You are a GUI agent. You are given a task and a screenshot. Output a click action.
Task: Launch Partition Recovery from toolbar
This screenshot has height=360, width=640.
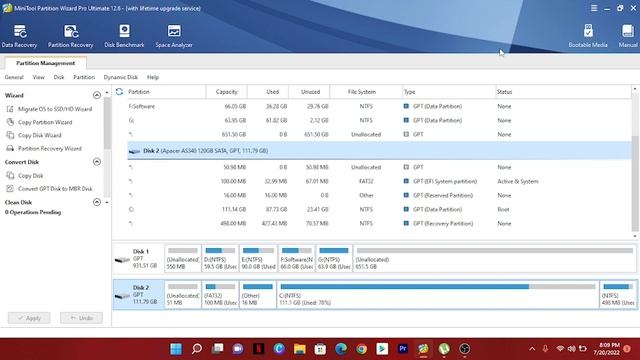[x=71, y=36]
